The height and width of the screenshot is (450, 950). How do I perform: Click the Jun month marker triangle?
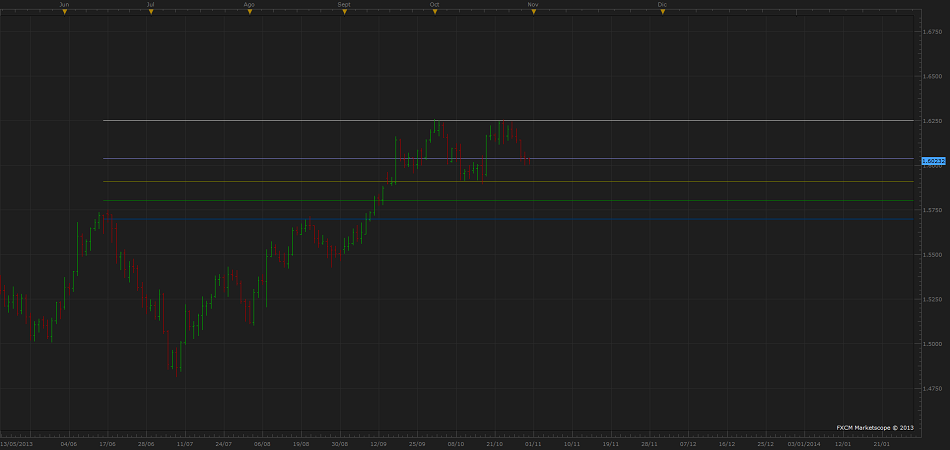65,12
